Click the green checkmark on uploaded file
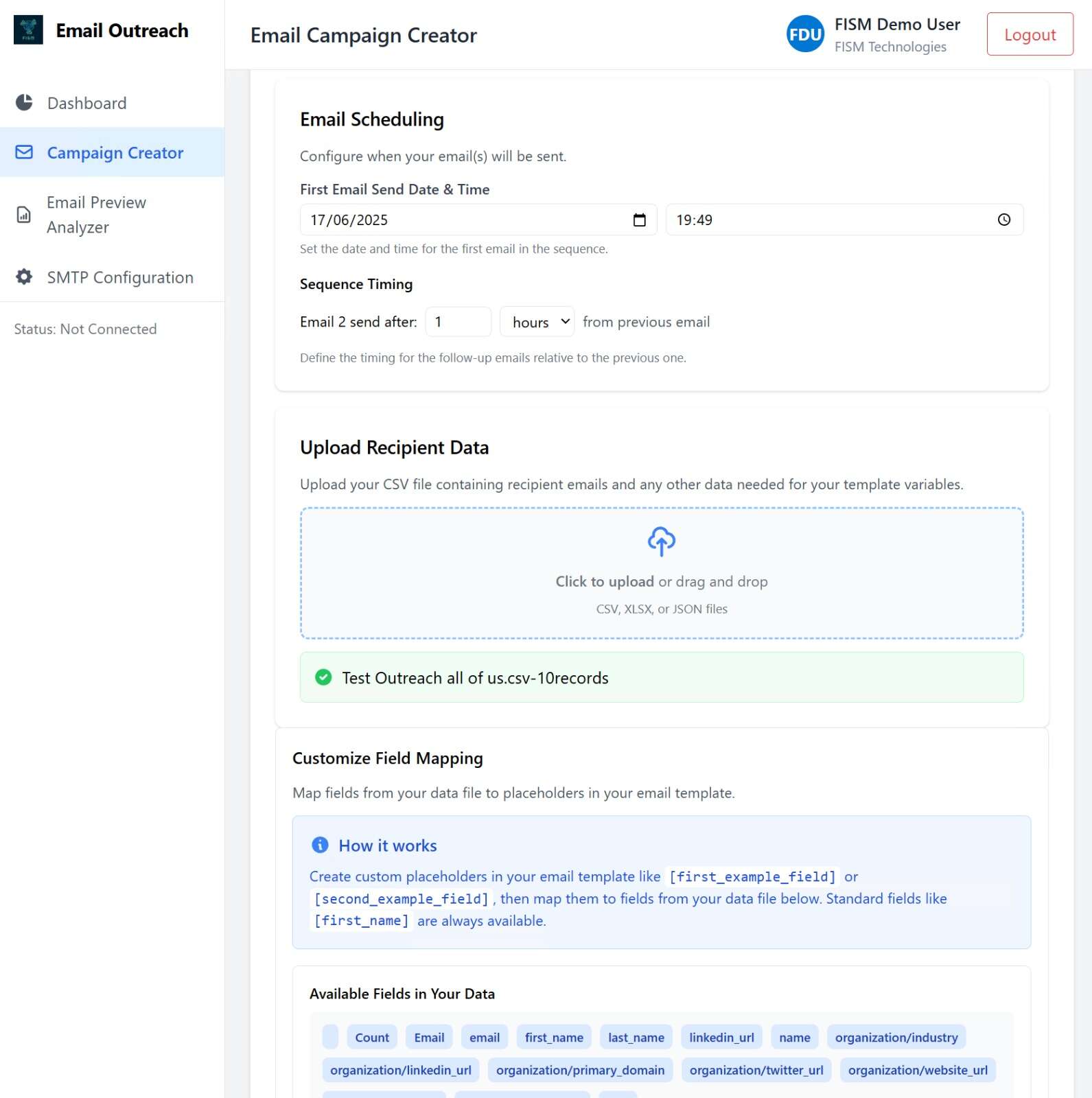This screenshot has height=1098, width=1092. click(x=323, y=678)
